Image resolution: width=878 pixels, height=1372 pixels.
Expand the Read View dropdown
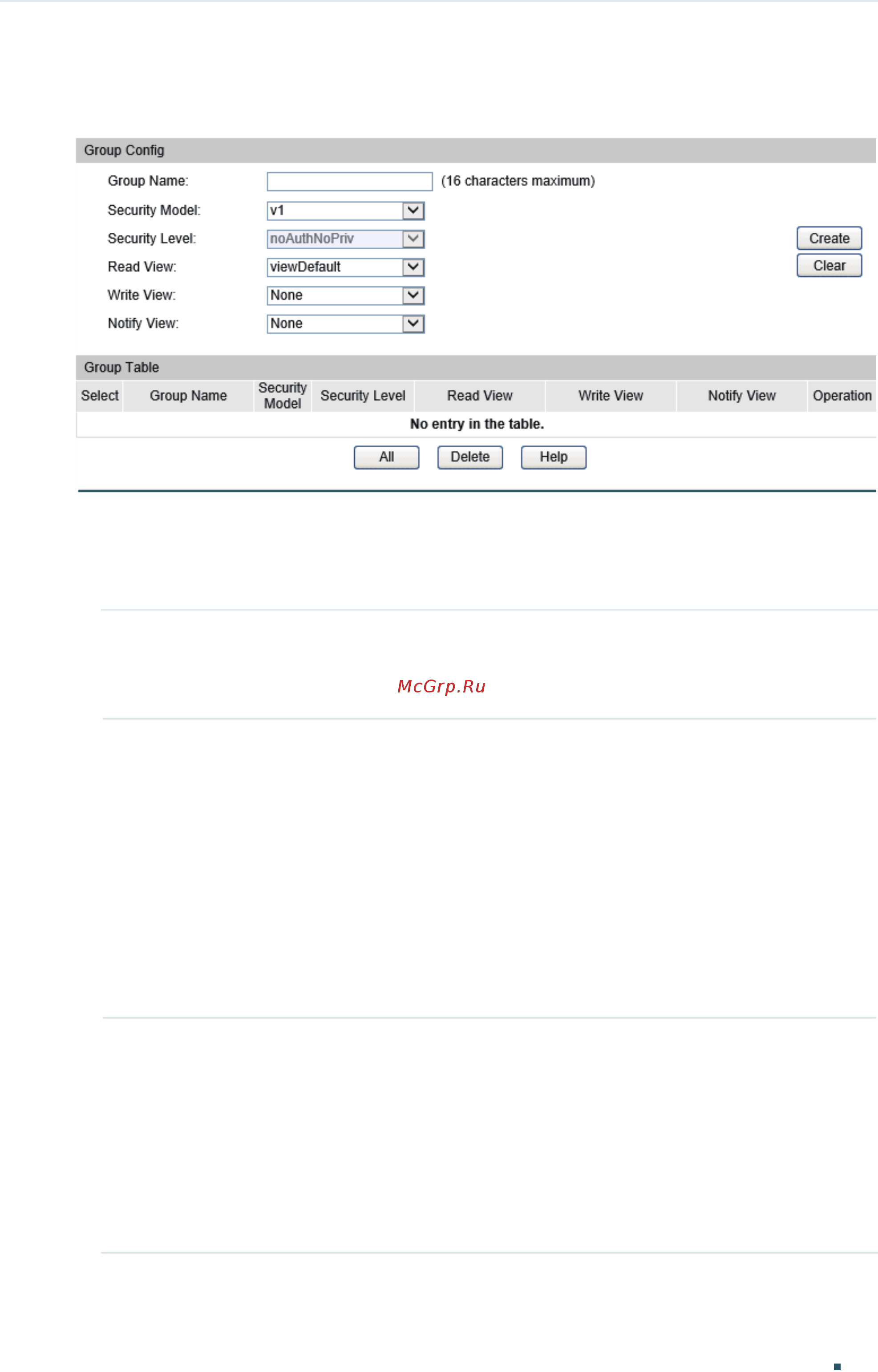coord(345,267)
